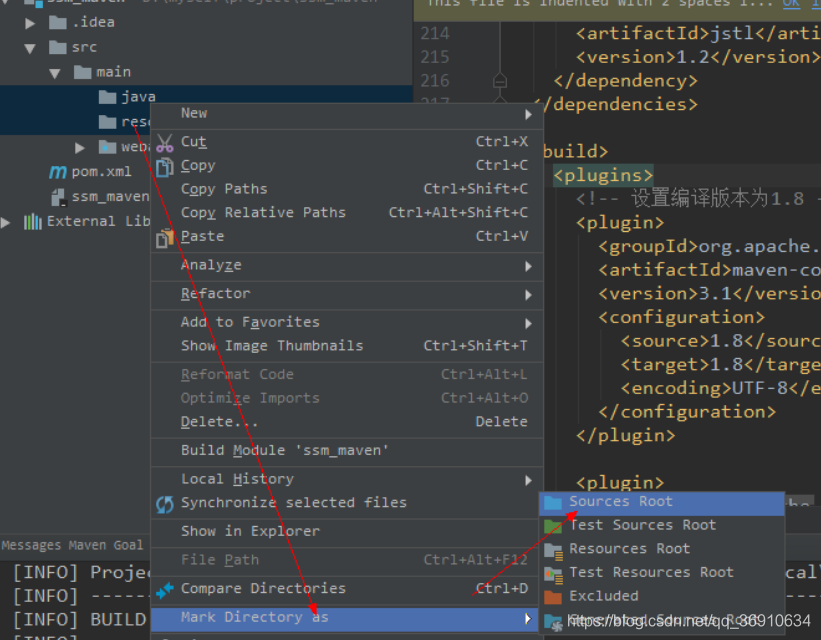
Task: Select pom.xml in project tree
Action: click(102, 172)
